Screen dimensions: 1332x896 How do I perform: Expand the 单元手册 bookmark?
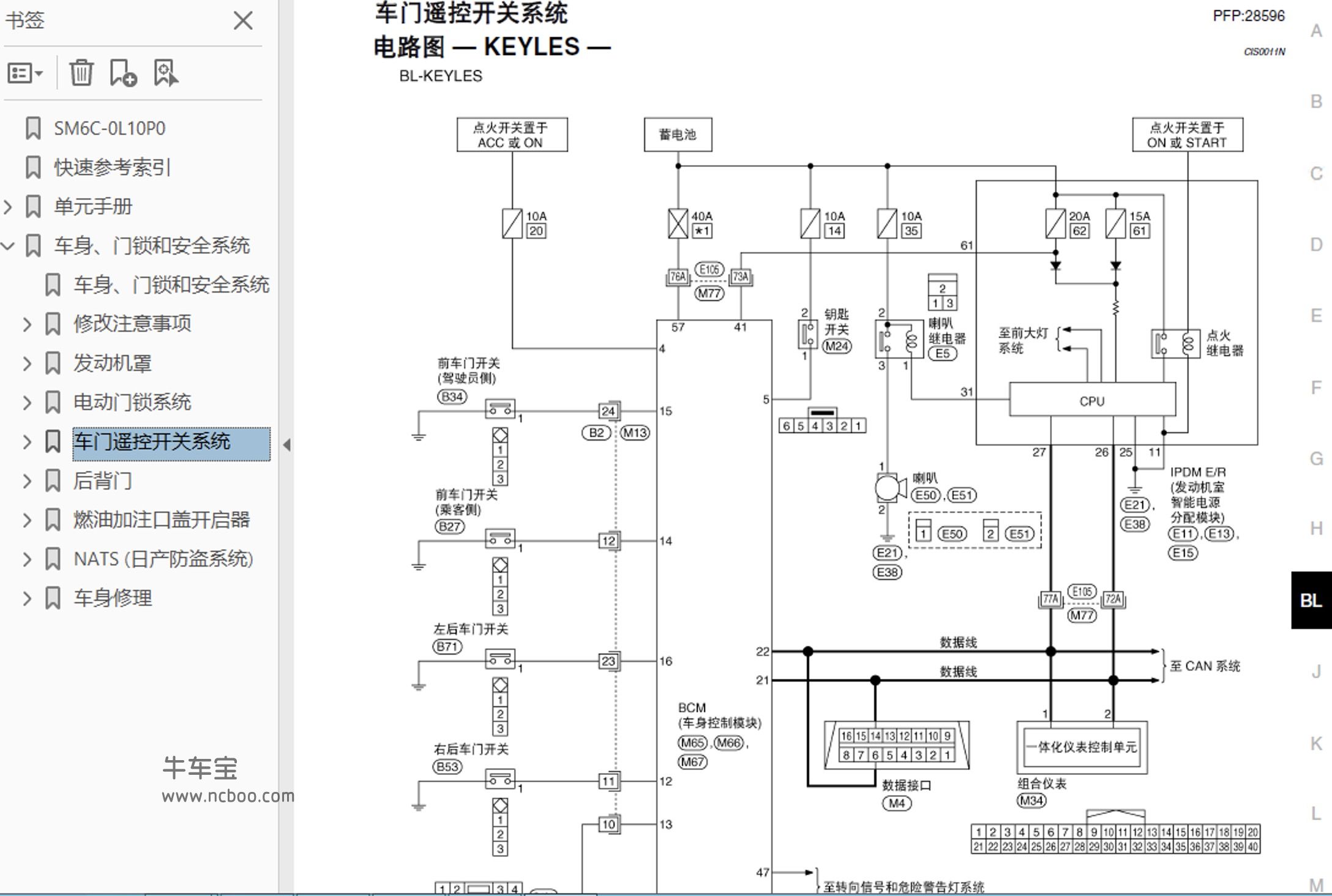tap(8, 207)
